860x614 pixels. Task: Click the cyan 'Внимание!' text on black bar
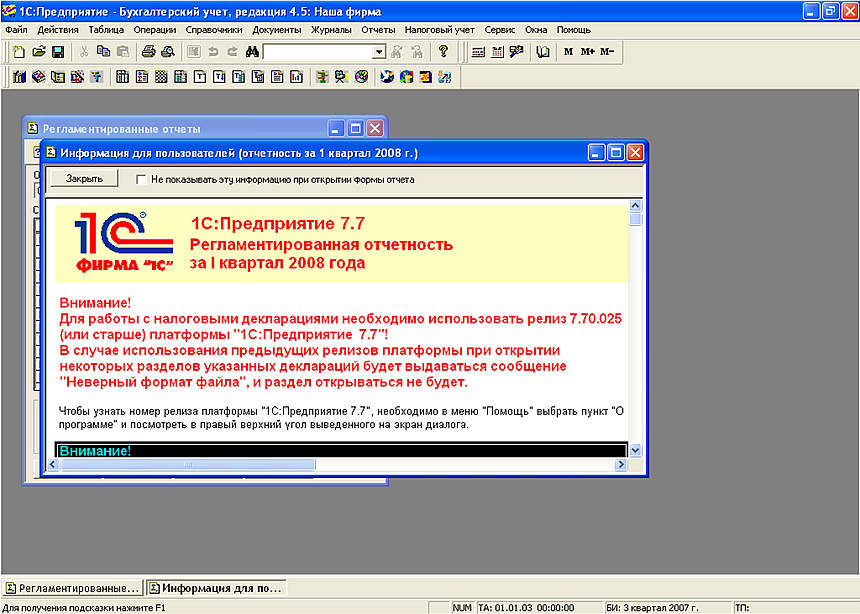(95, 450)
